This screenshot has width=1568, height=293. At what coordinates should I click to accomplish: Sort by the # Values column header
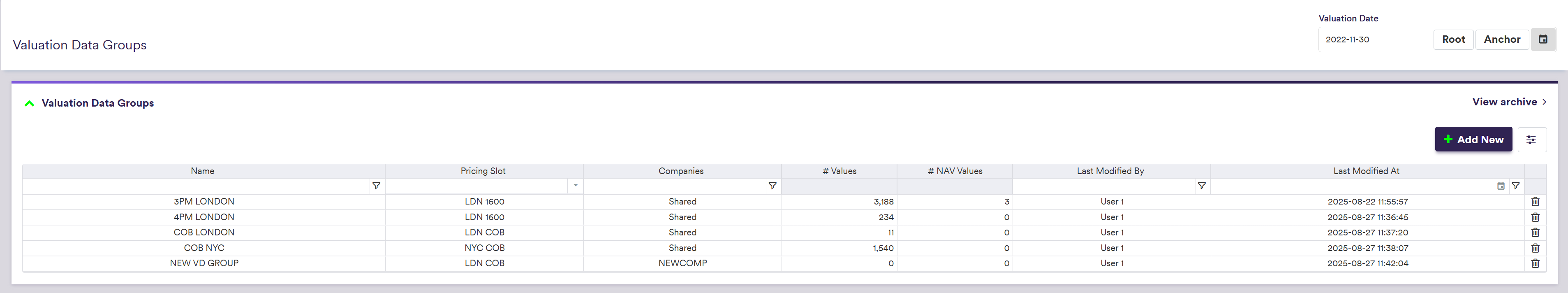point(839,171)
